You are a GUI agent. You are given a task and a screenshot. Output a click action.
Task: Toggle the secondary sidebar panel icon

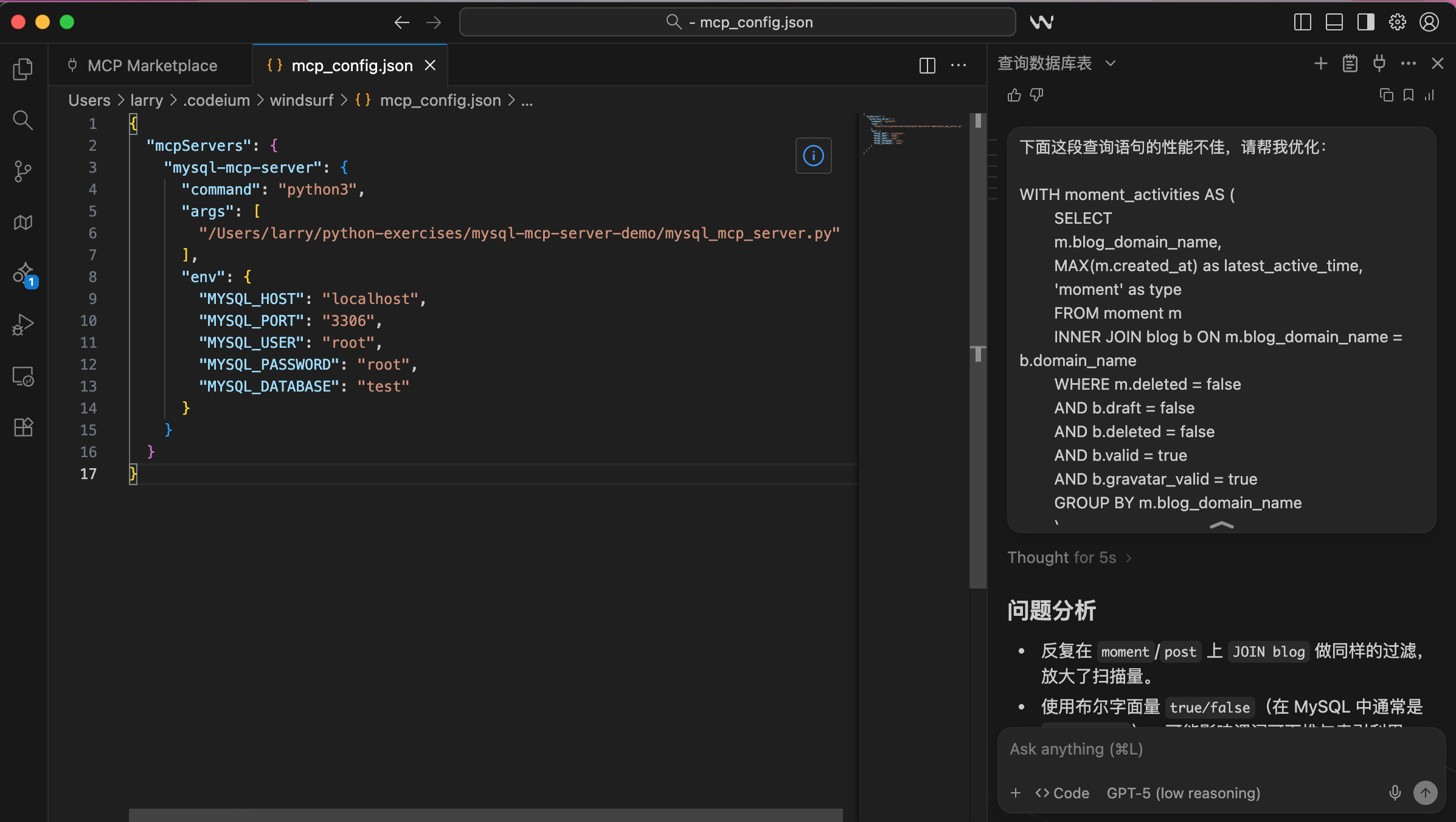coord(1365,22)
